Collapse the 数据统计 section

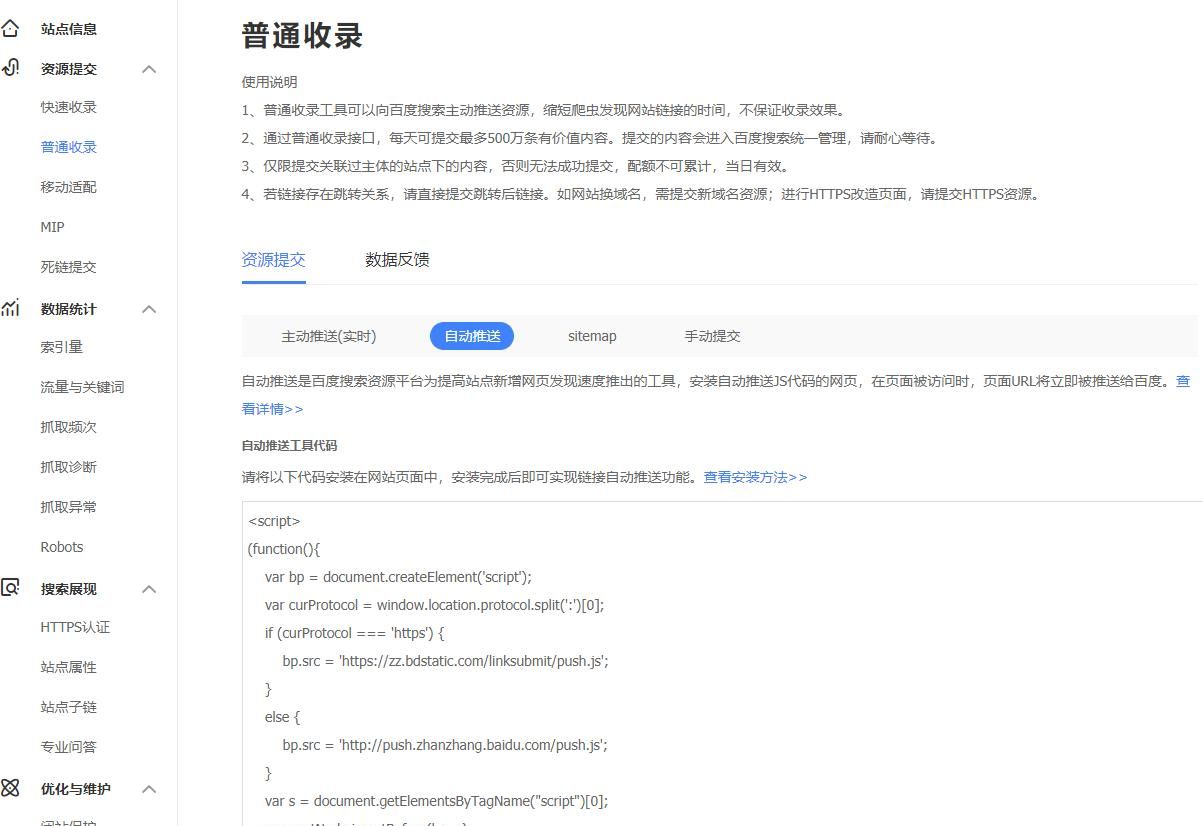149,309
